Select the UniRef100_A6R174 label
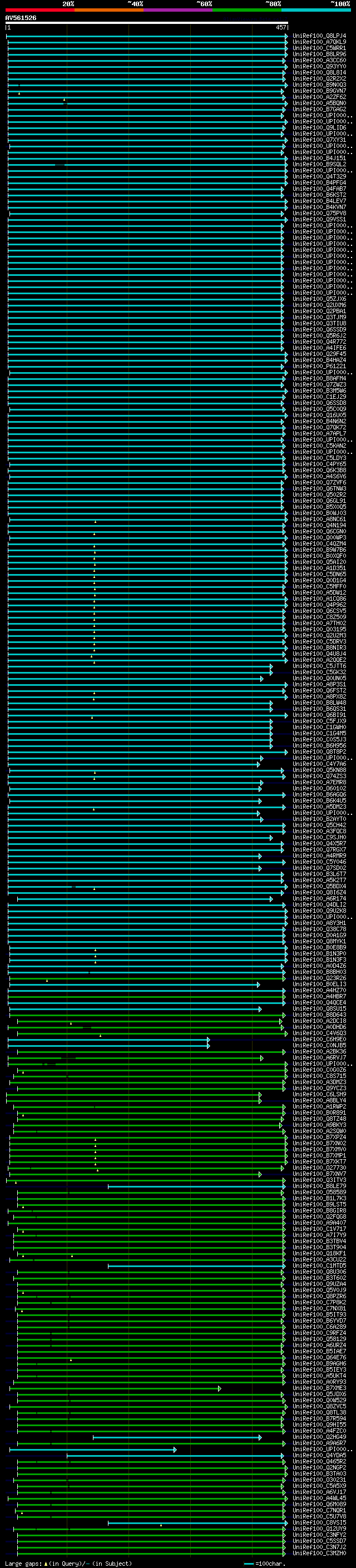The height and width of the screenshot is (1568, 356). coord(319,898)
